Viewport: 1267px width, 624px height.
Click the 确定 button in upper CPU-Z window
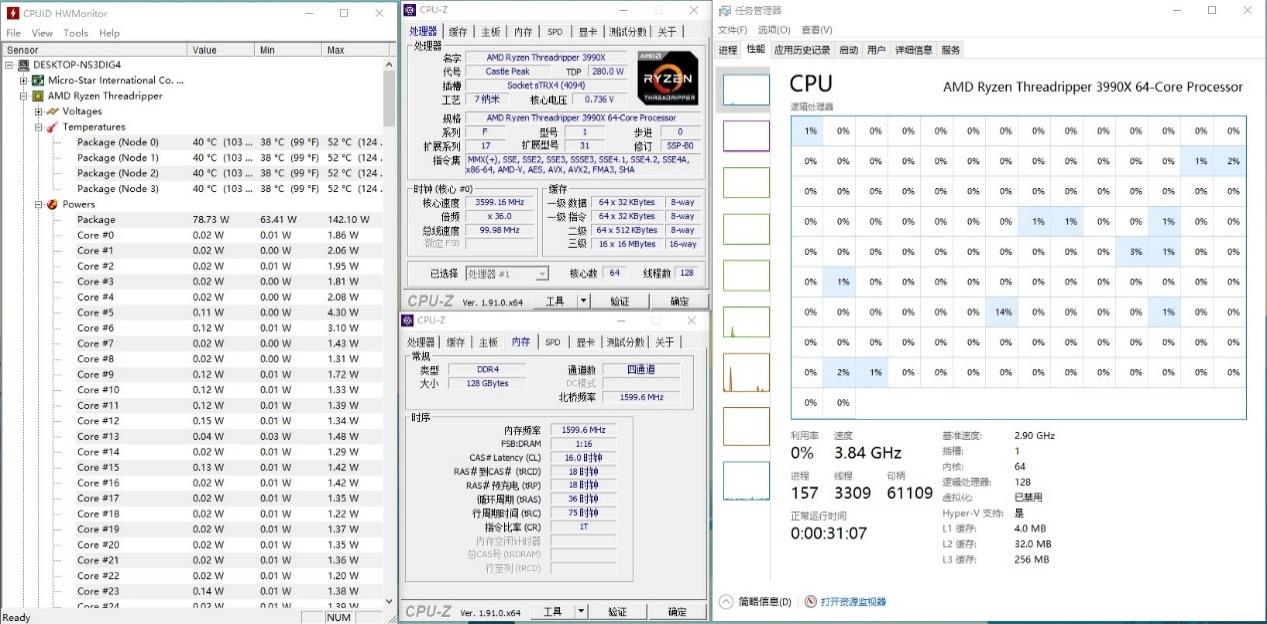tap(679, 301)
